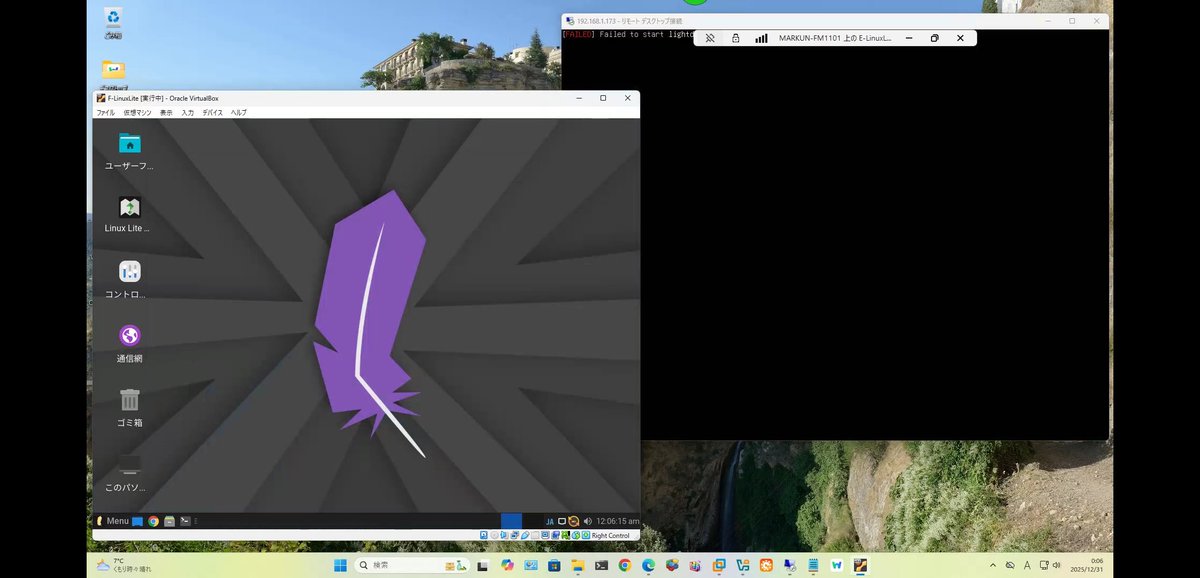
Task: Open the Windows Start menu
Action: tap(340, 565)
